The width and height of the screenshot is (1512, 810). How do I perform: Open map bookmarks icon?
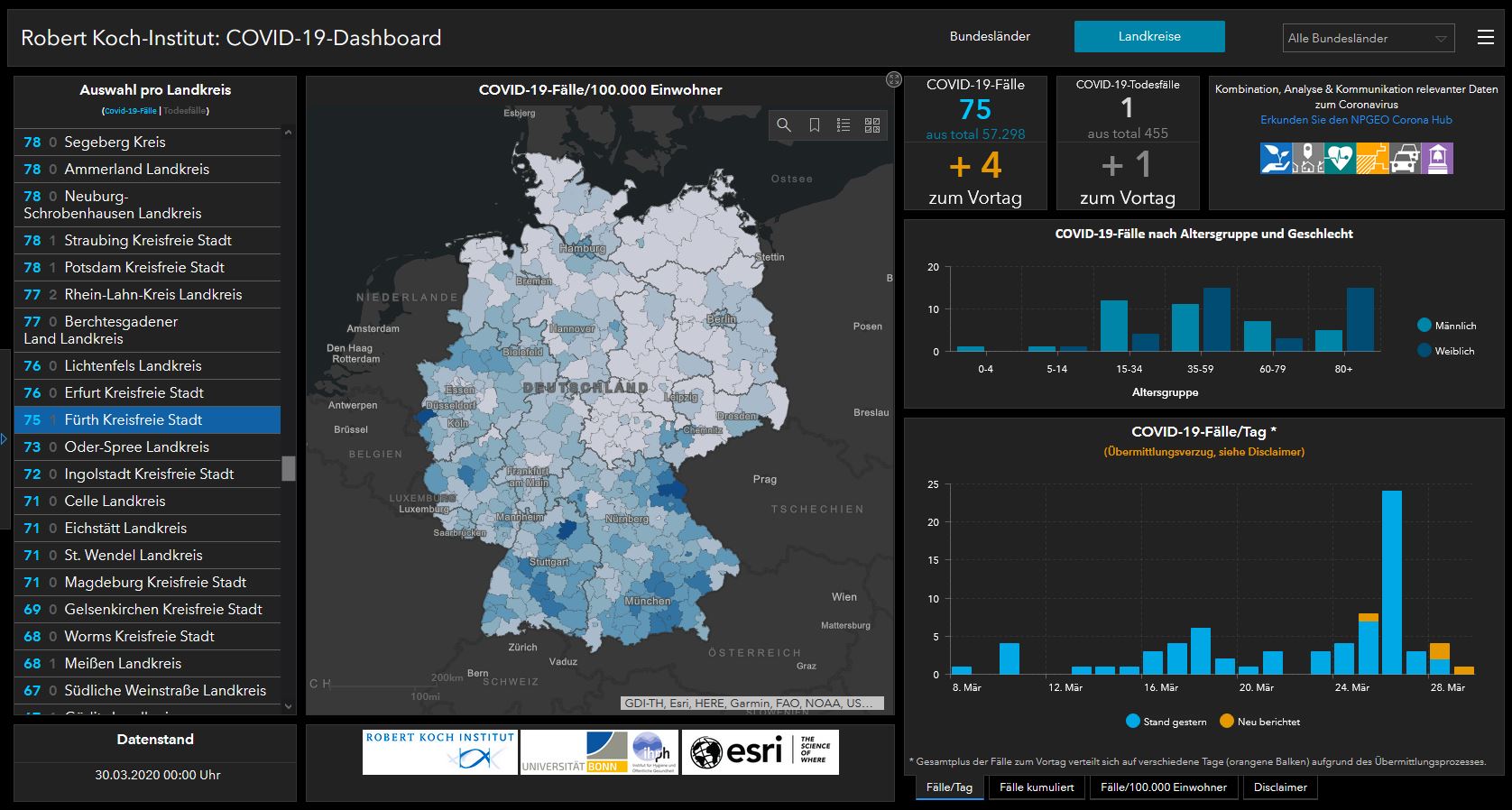pyautogui.click(x=814, y=125)
